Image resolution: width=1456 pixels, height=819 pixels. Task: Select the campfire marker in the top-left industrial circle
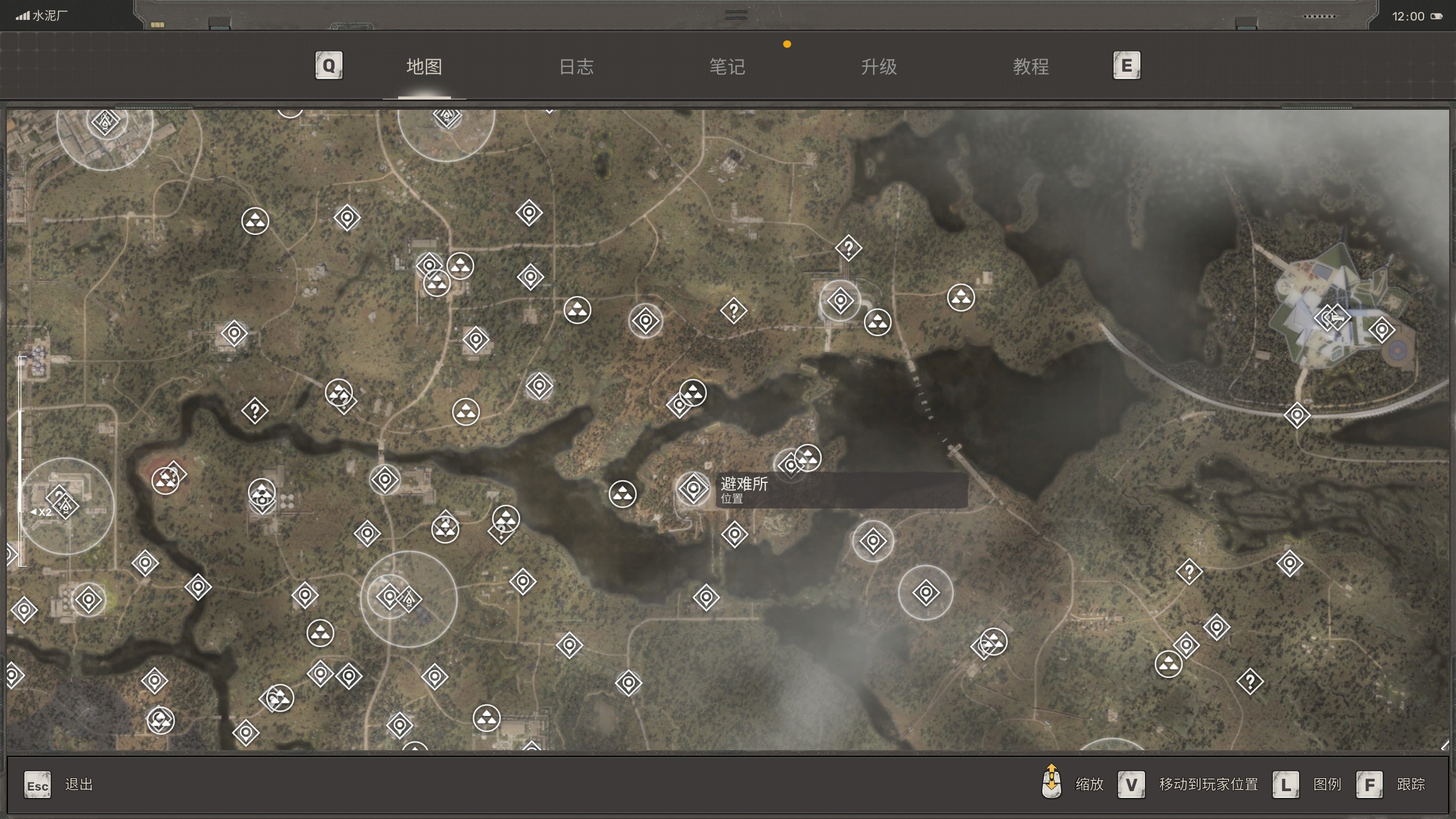tap(106, 121)
